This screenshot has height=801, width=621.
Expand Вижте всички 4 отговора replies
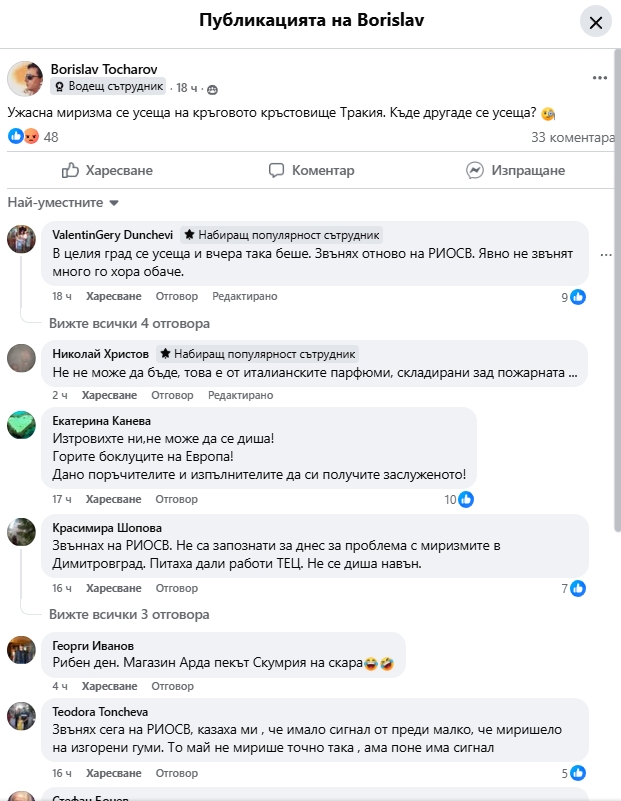[129, 324]
